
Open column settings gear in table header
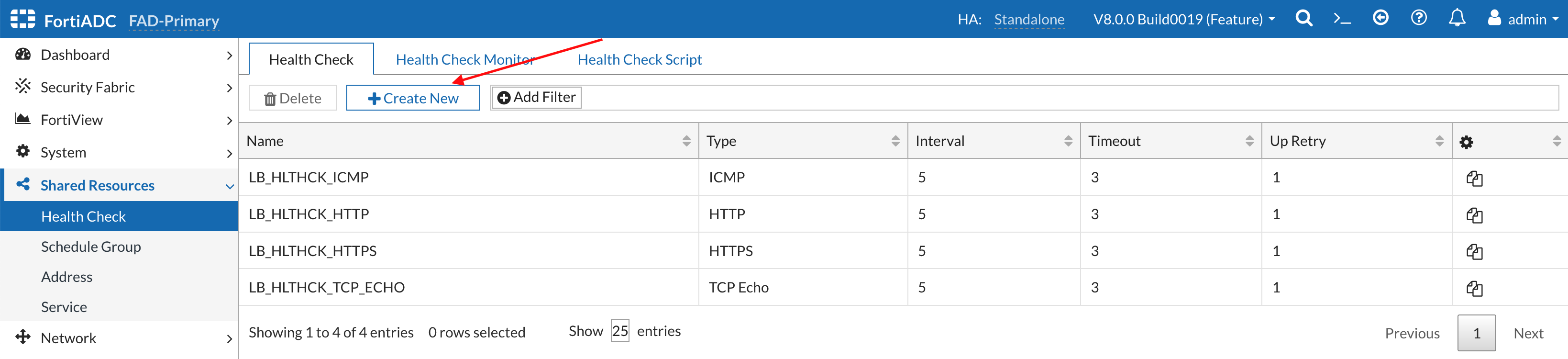tap(1466, 142)
